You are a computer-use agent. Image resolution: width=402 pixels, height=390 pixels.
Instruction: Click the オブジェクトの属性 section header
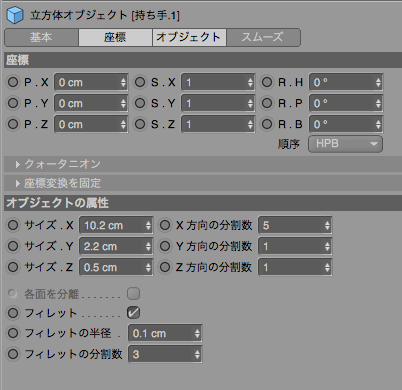(203, 203)
